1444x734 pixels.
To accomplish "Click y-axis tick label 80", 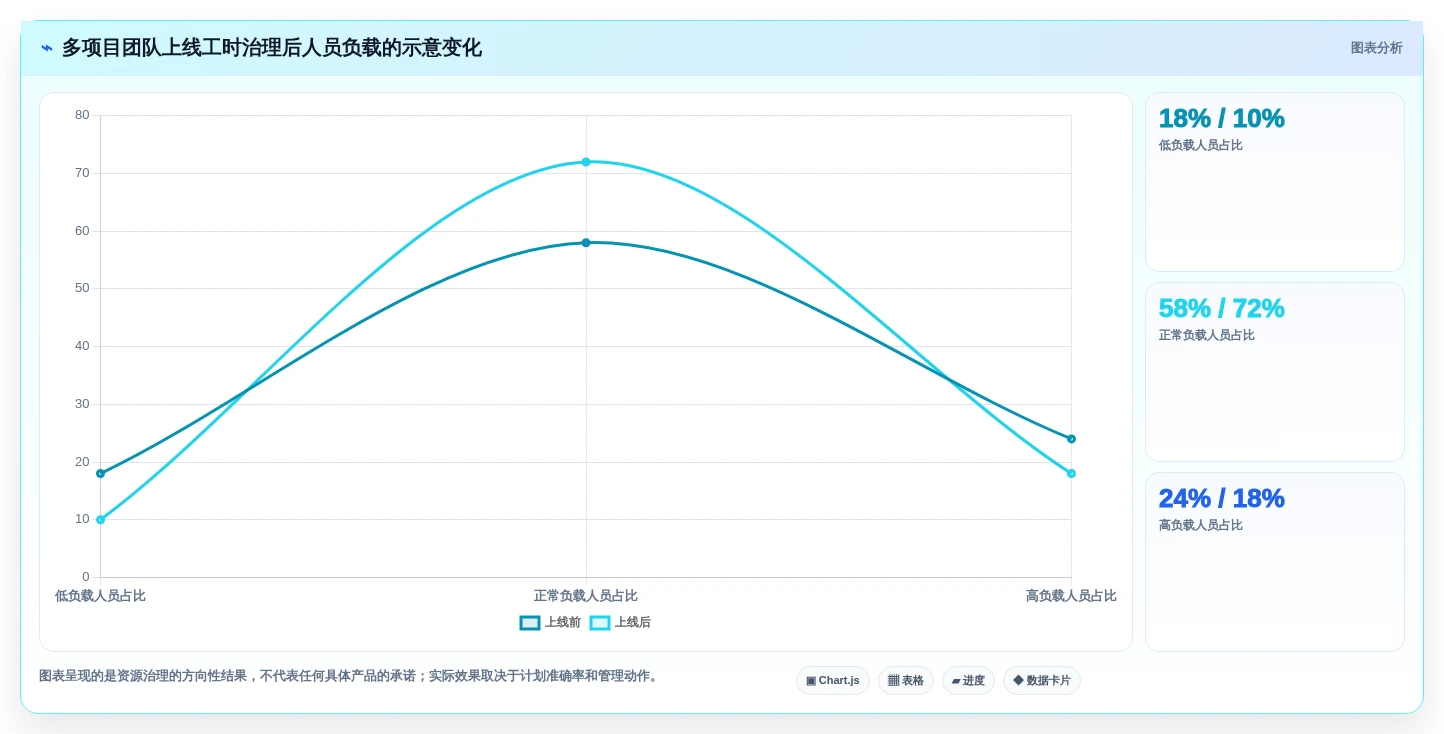I will [82, 115].
